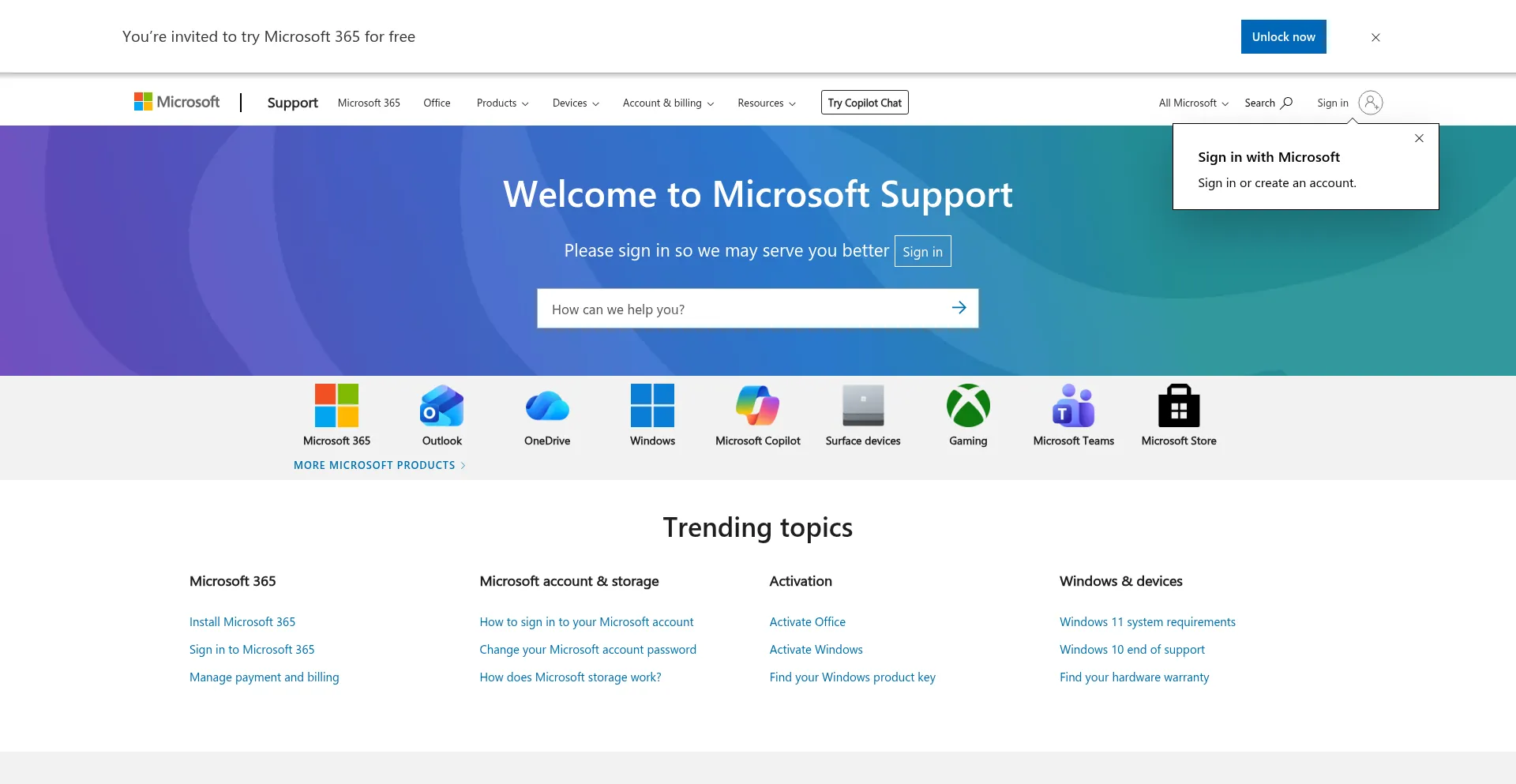Image resolution: width=1516 pixels, height=784 pixels.
Task: Open the Microsoft 365 product icon
Action: click(x=336, y=406)
